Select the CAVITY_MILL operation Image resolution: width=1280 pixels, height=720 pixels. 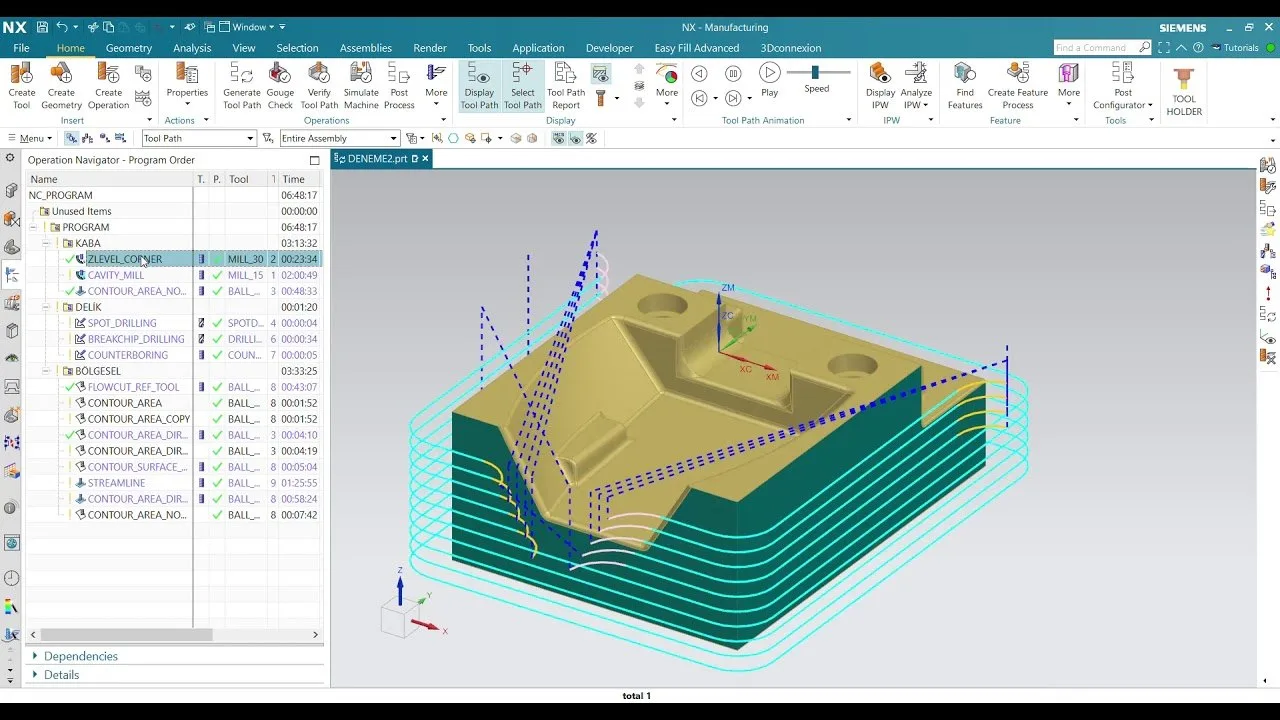click(x=116, y=275)
